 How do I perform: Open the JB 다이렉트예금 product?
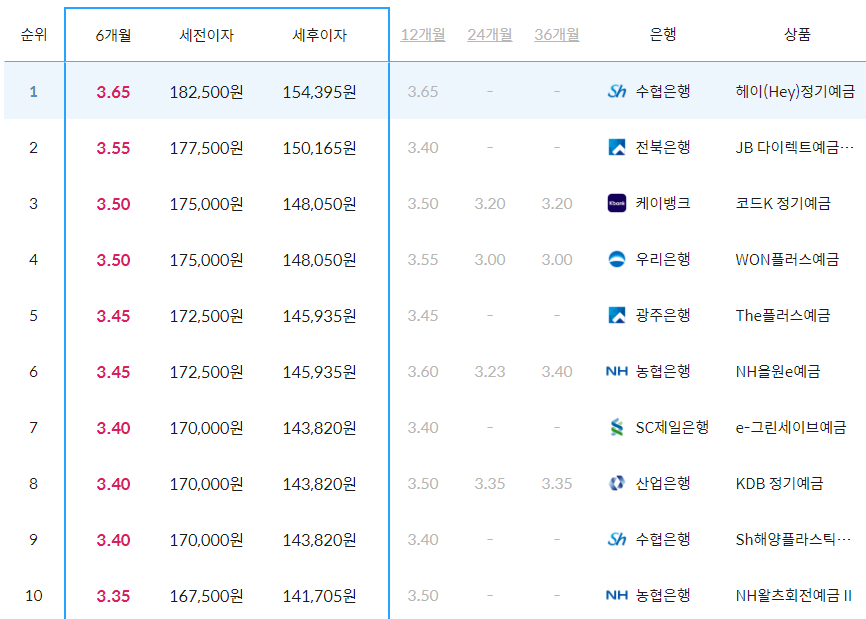pyautogui.click(x=794, y=147)
